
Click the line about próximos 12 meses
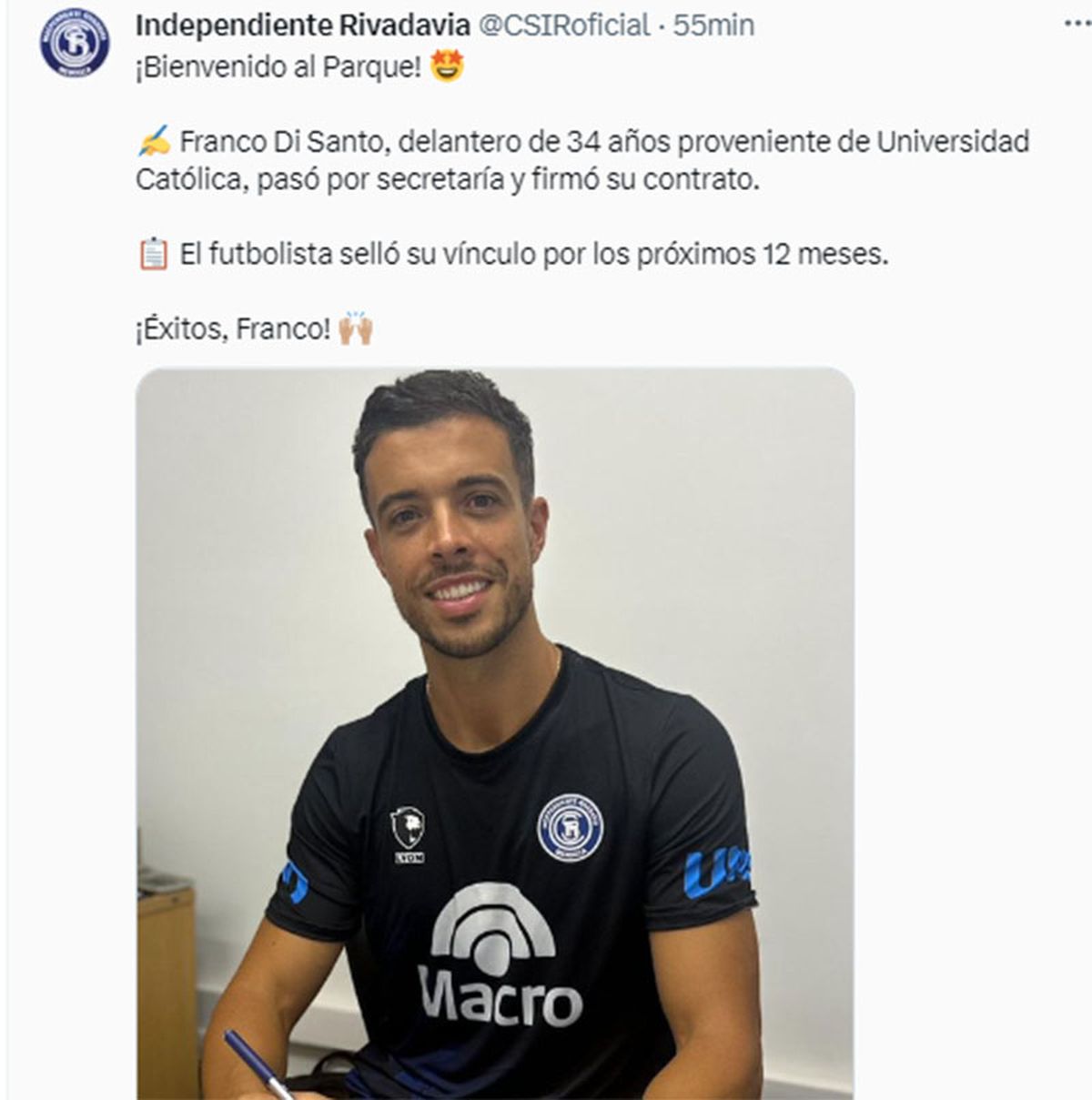click(533, 254)
